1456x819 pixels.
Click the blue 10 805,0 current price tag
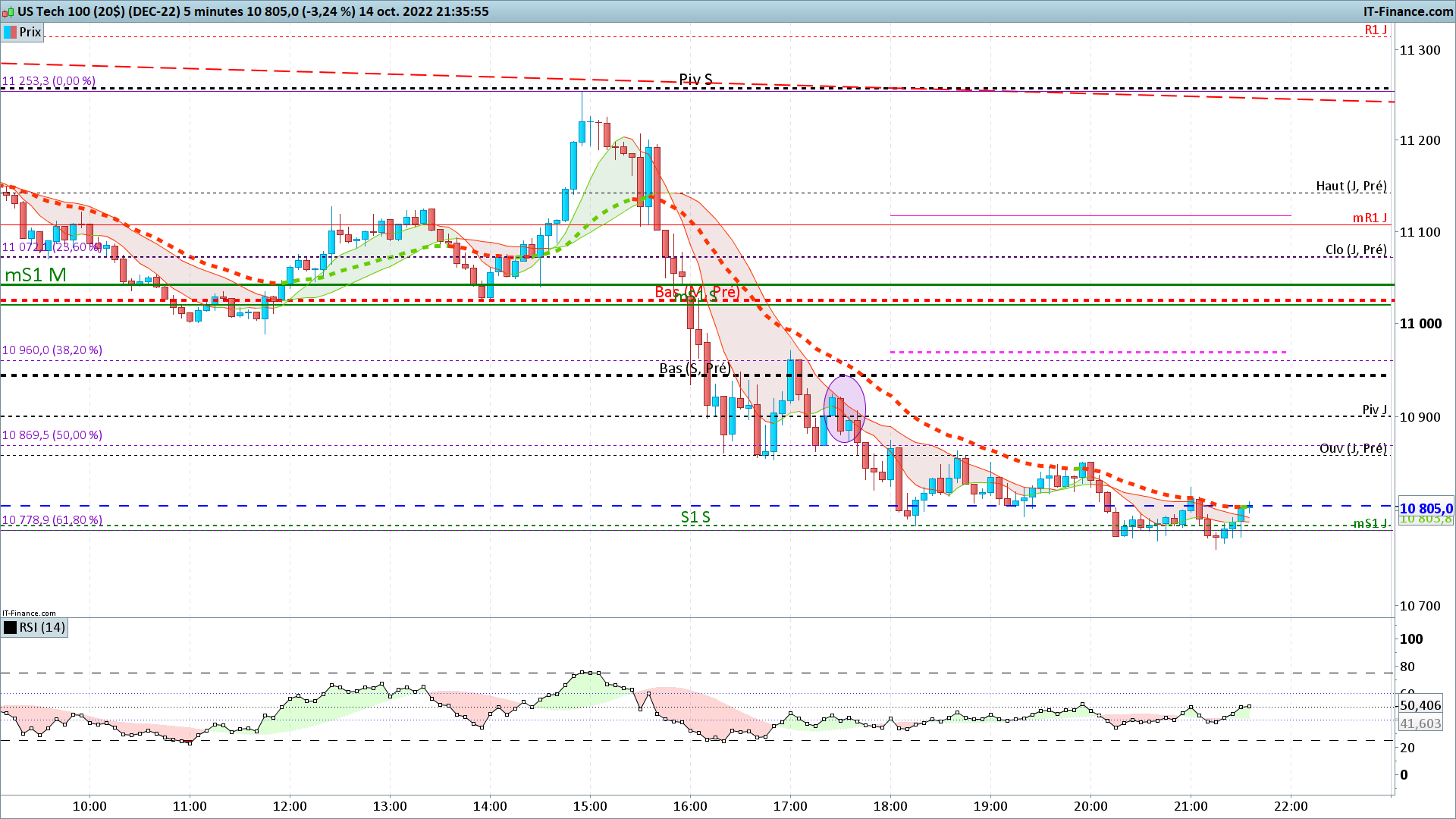click(x=1425, y=509)
